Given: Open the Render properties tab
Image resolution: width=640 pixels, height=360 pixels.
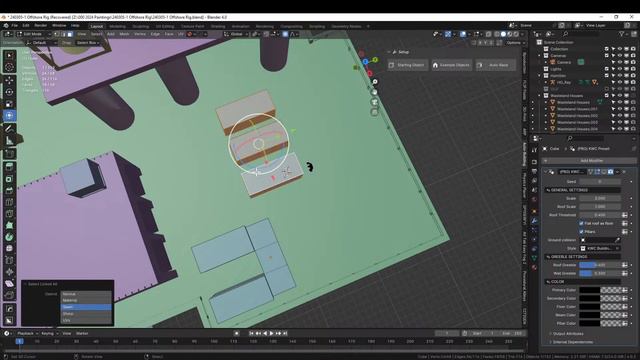Looking at the screenshot, I should click(534, 162).
